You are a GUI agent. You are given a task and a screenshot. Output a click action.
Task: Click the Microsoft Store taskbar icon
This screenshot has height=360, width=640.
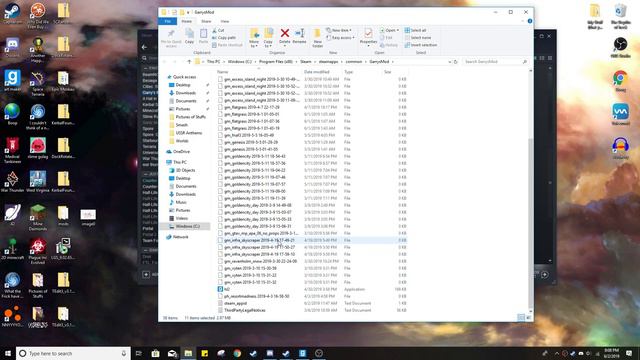coord(155,353)
